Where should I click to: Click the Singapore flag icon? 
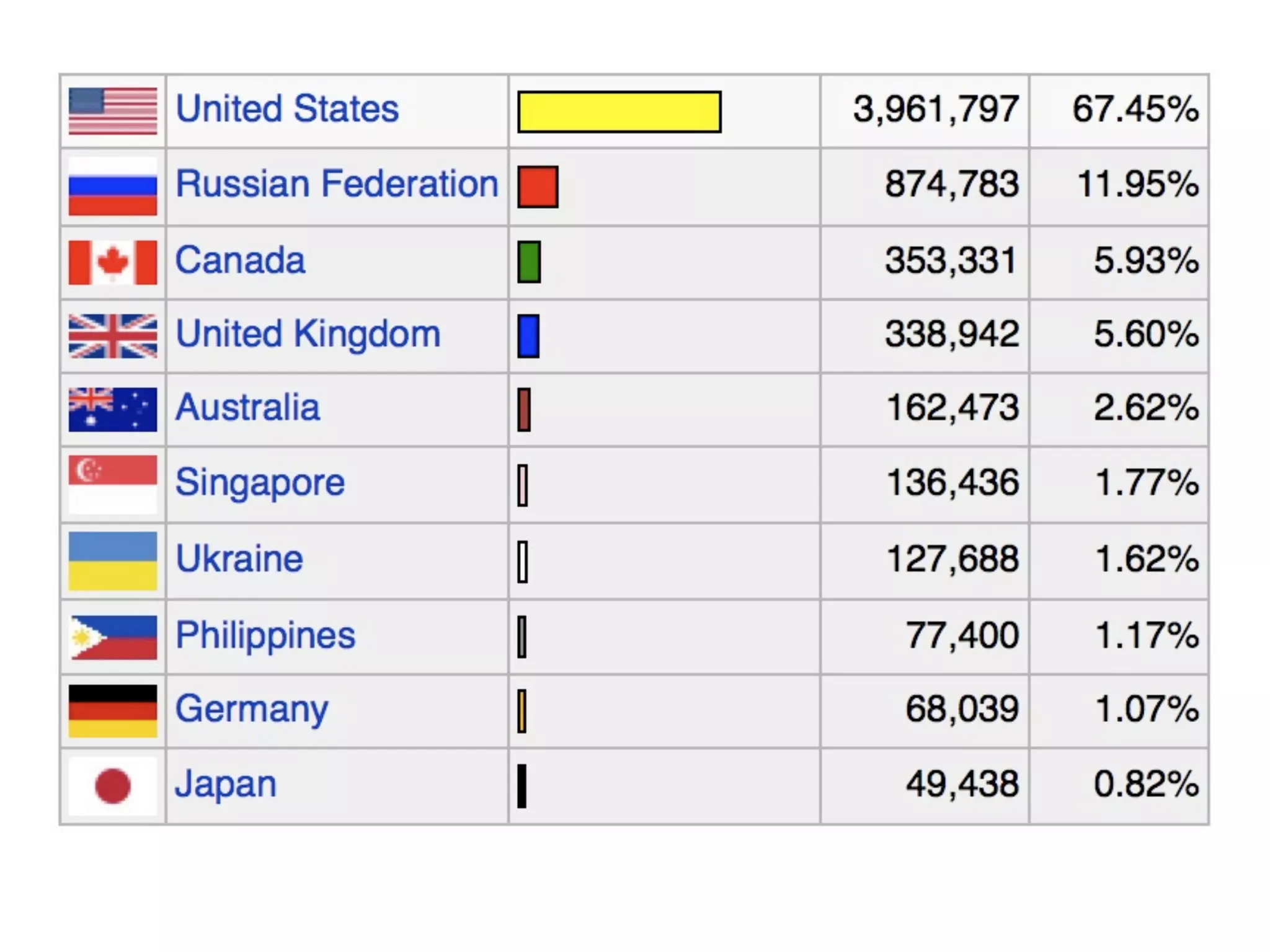(x=112, y=484)
